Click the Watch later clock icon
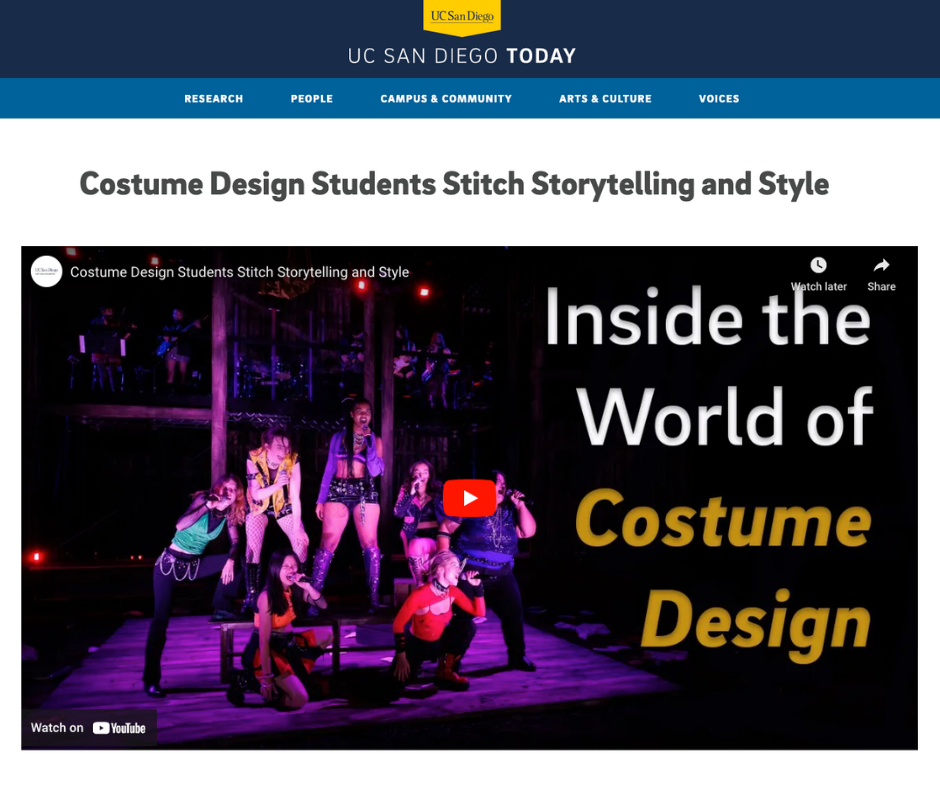The width and height of the screenshot is (940, 788). point(818,265)
